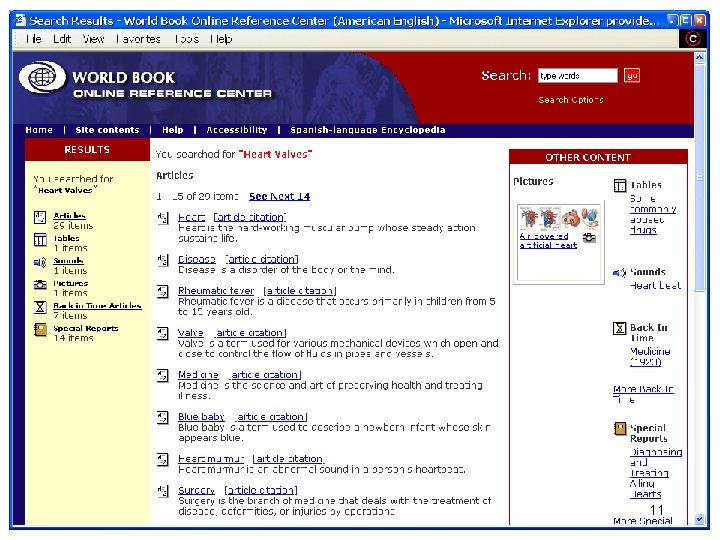This screenshot has height=540, width=720.
Task: Open Help in the site navigation bar
Action: pos(173,130)
